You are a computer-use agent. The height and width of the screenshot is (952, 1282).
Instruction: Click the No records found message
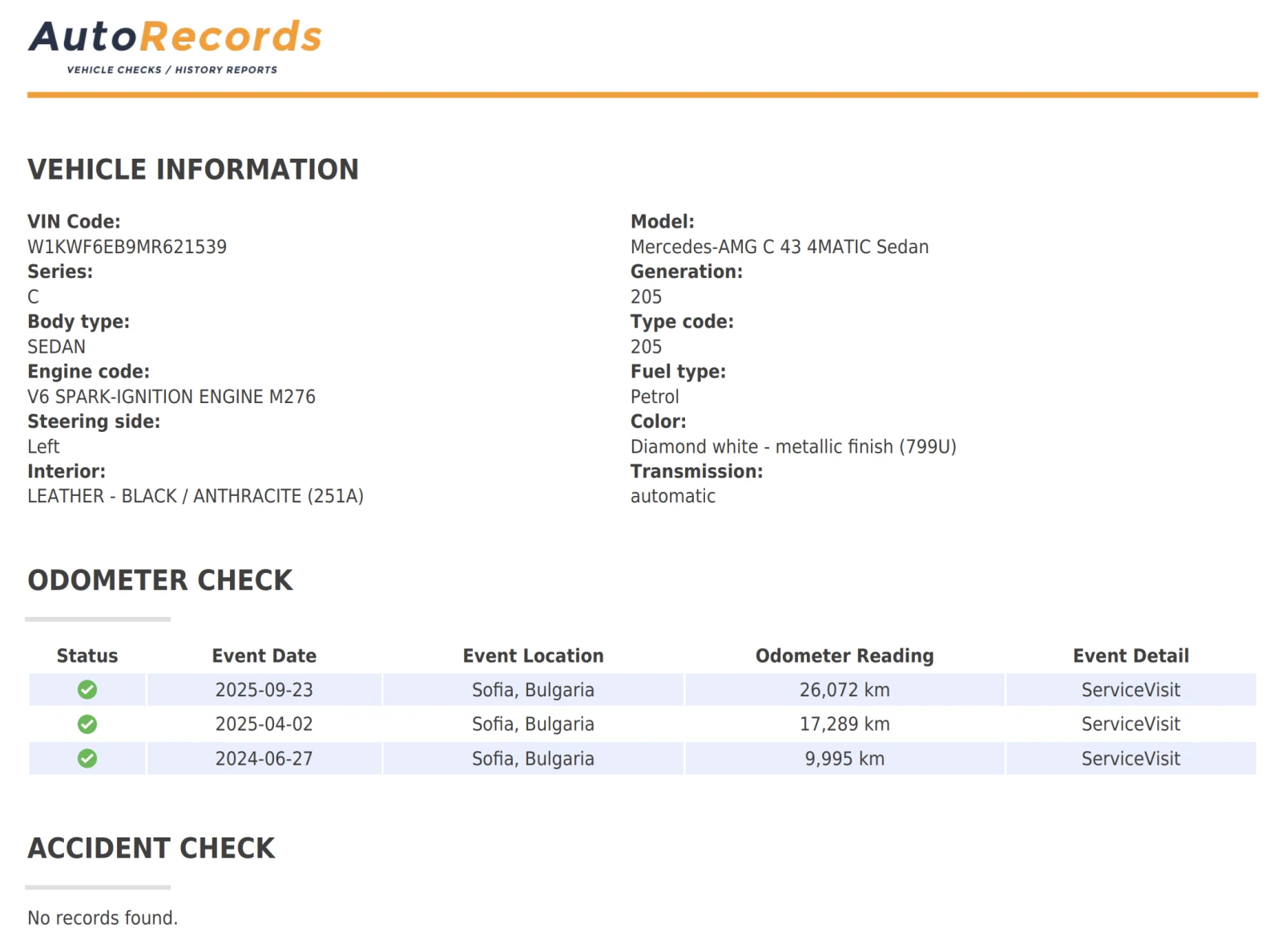coord(103,918)
